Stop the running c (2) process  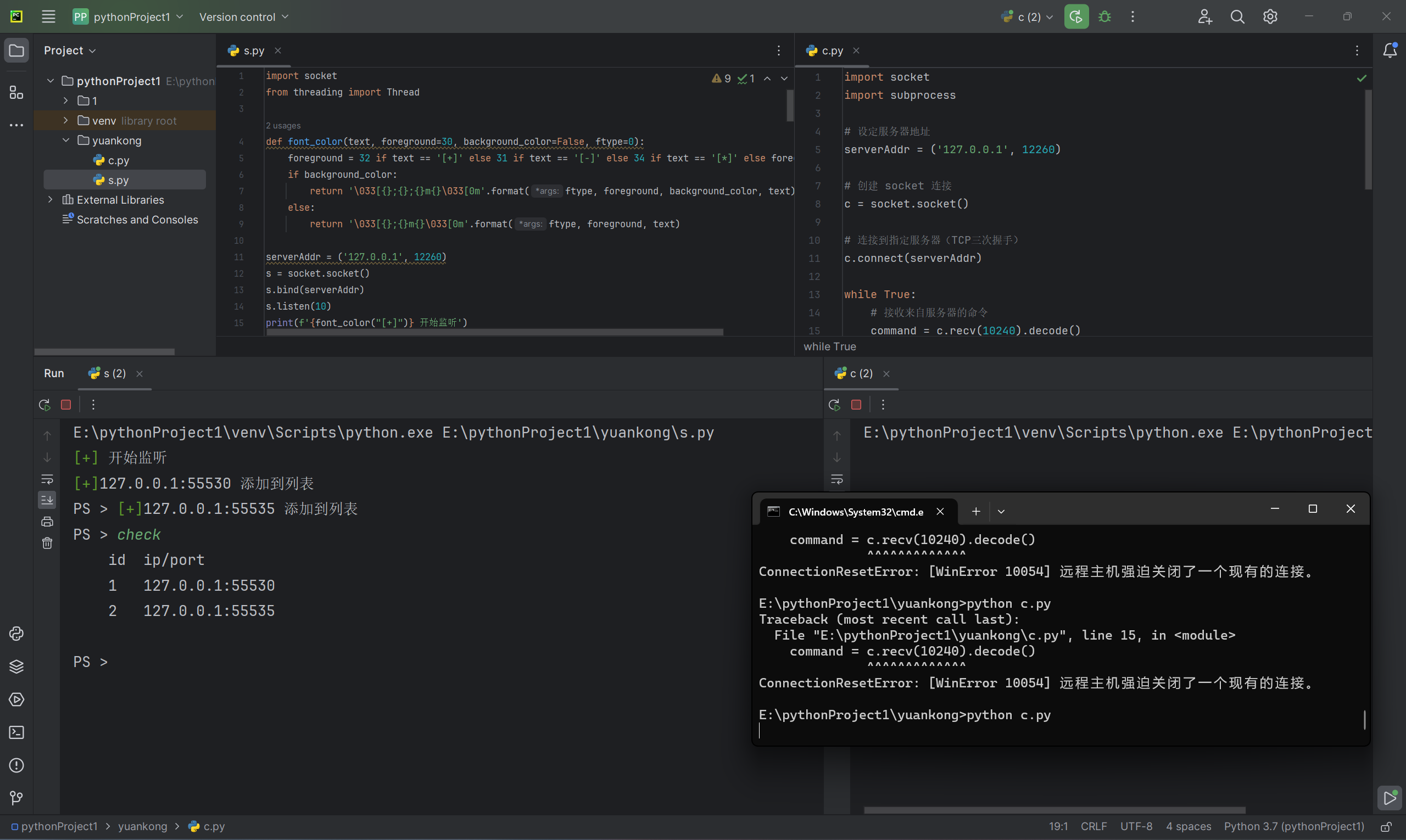(856, 404)
